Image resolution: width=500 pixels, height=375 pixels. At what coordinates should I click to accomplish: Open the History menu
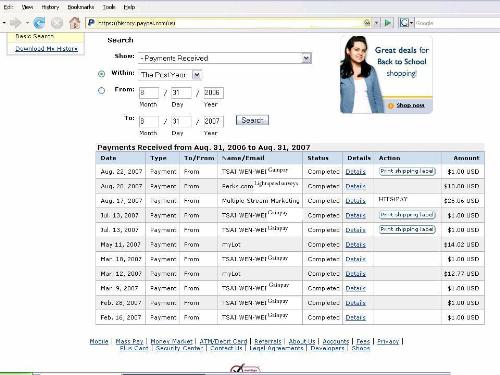click(50, 7)
